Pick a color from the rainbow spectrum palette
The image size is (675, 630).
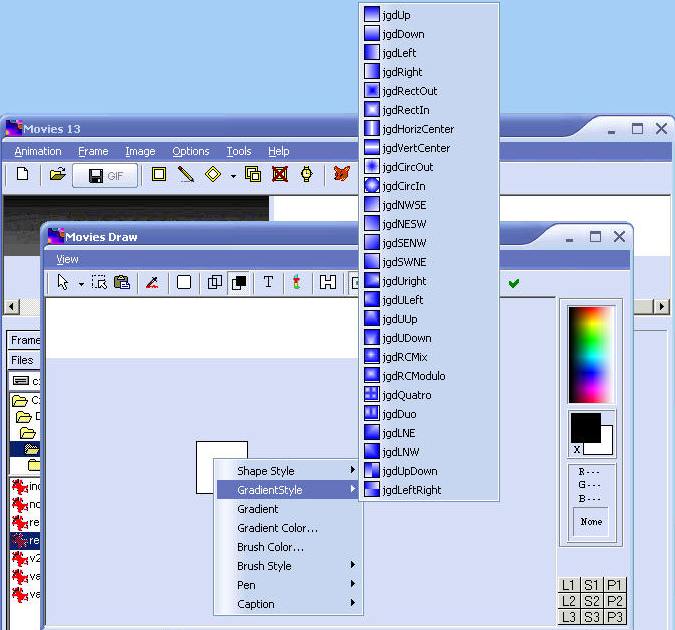[590, 355]
